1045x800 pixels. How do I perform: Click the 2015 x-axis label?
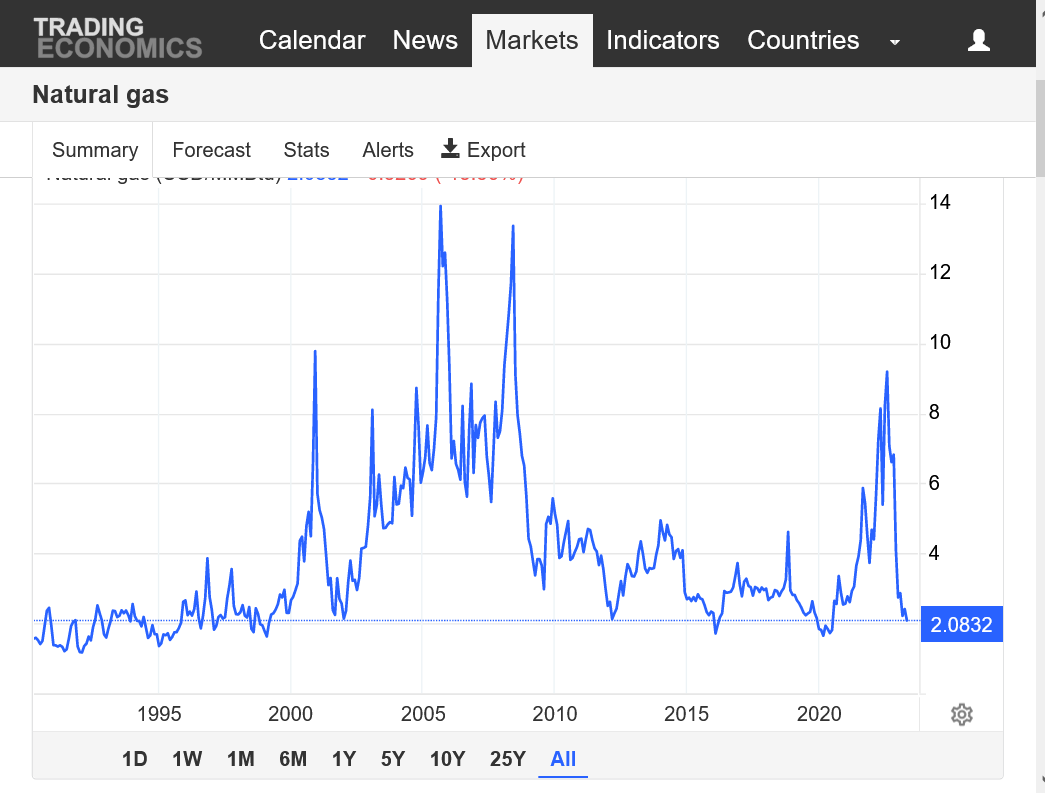click(686, 714)
